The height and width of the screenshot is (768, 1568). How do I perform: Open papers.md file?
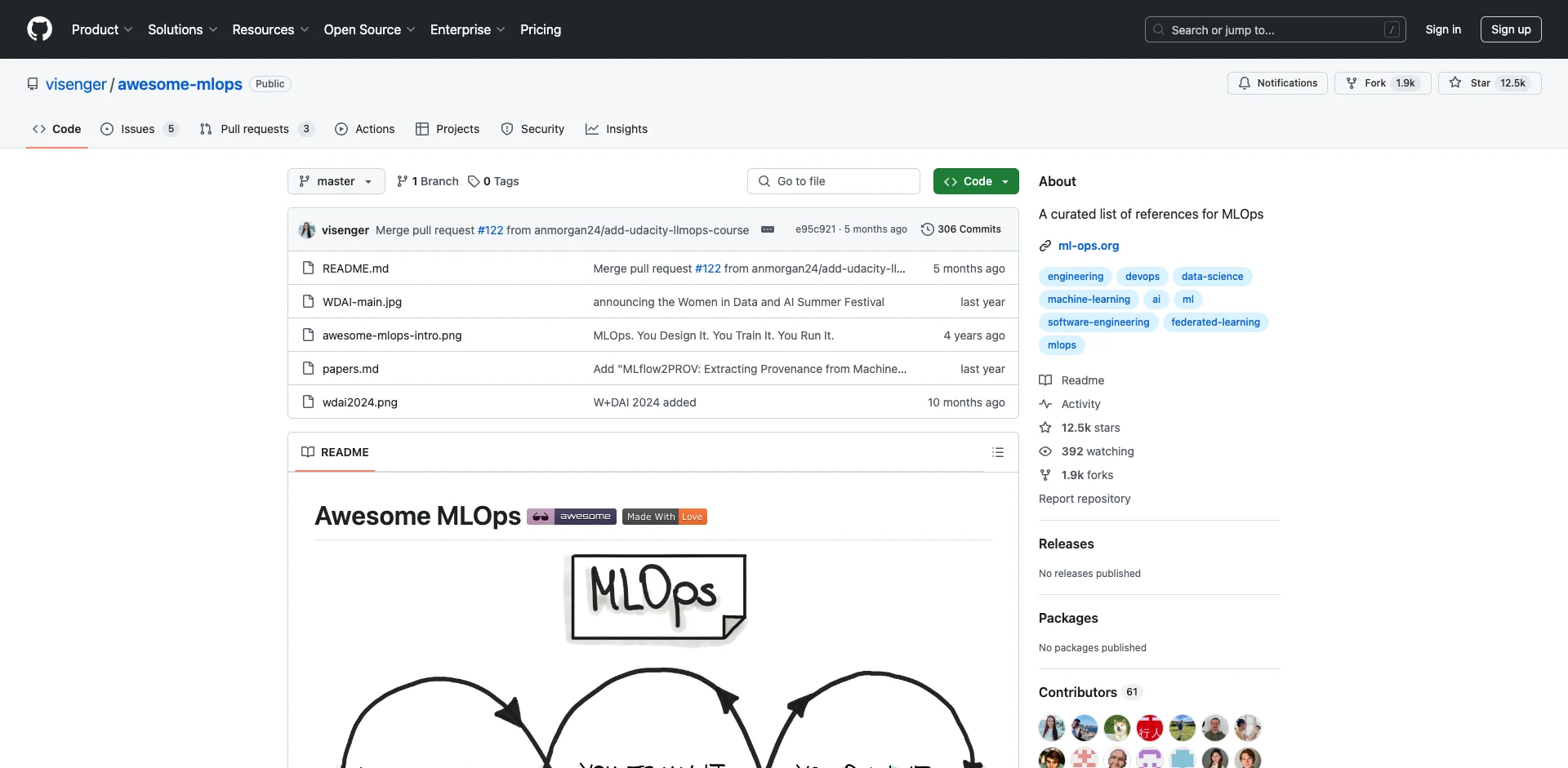coord(350,369)
